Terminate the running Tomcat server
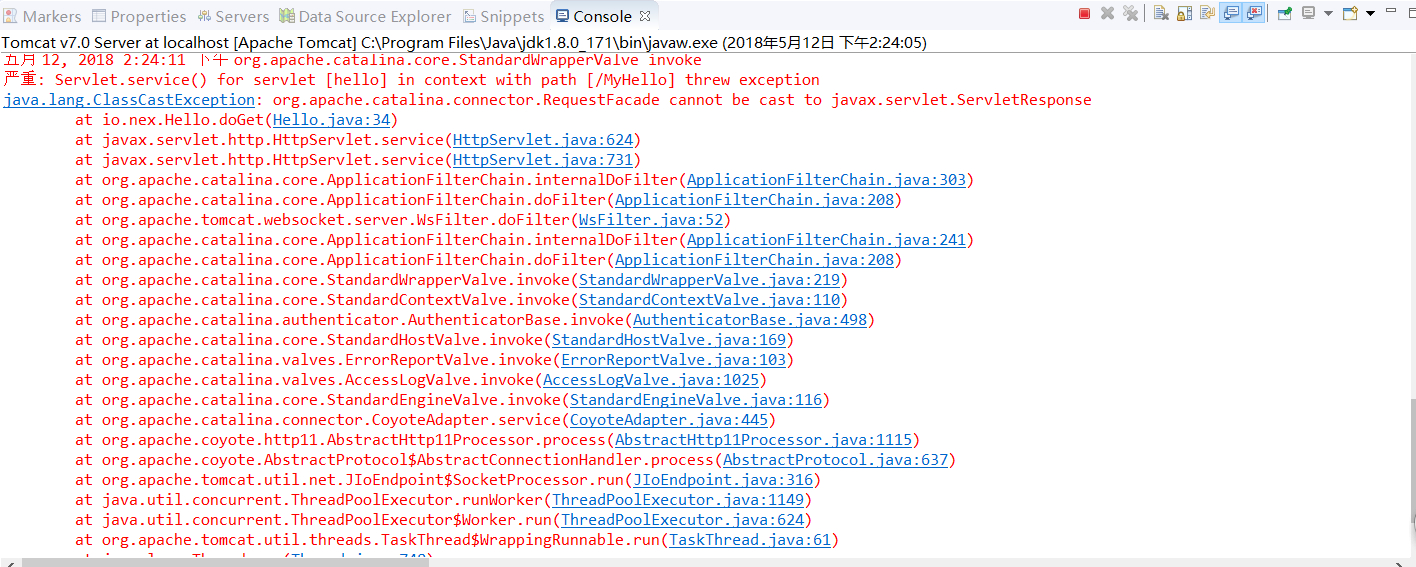The image size is (1416, 567). 1084,13
